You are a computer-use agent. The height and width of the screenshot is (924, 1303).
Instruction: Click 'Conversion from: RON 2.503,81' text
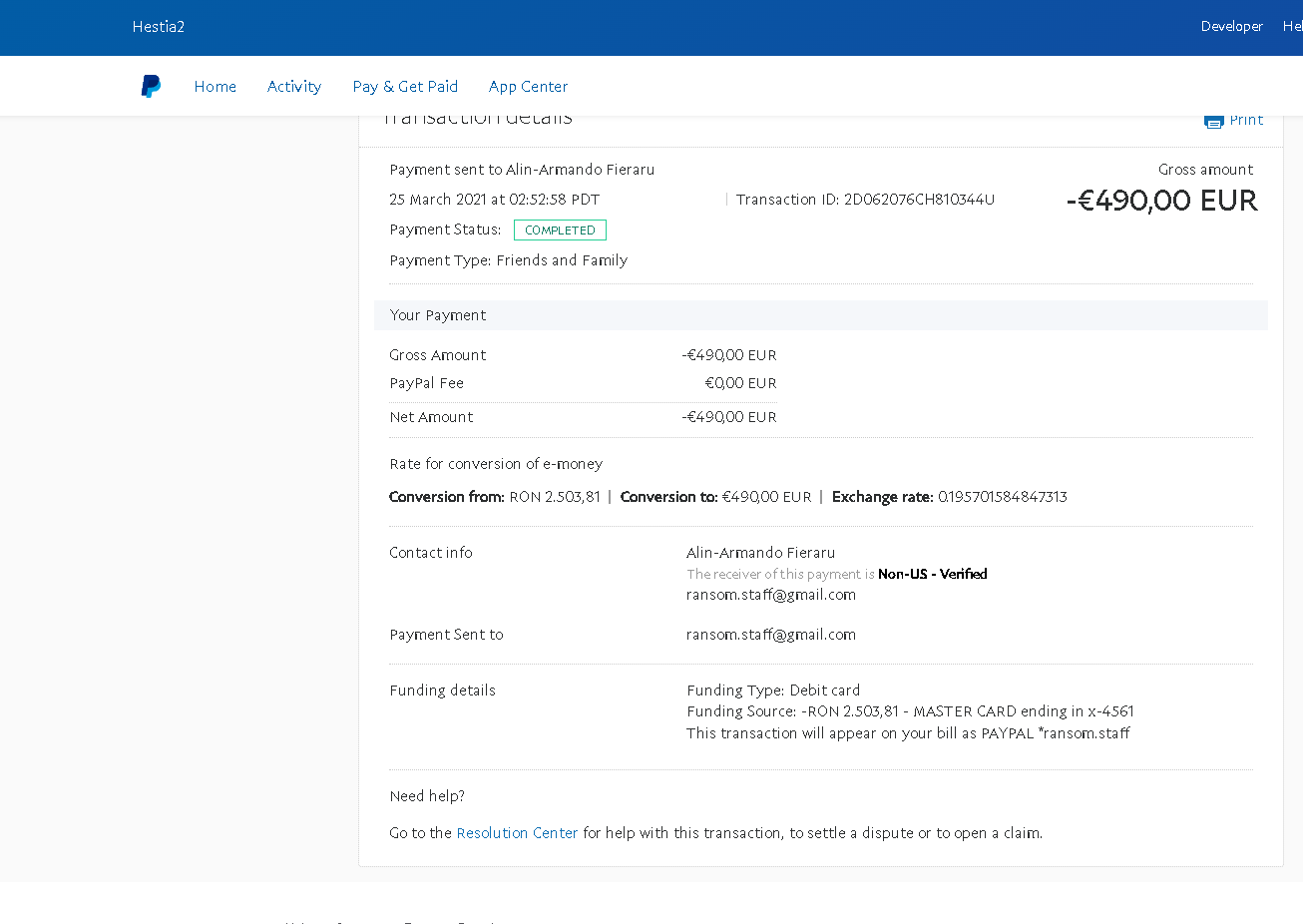pyautogui.click(x=495, y=497)
